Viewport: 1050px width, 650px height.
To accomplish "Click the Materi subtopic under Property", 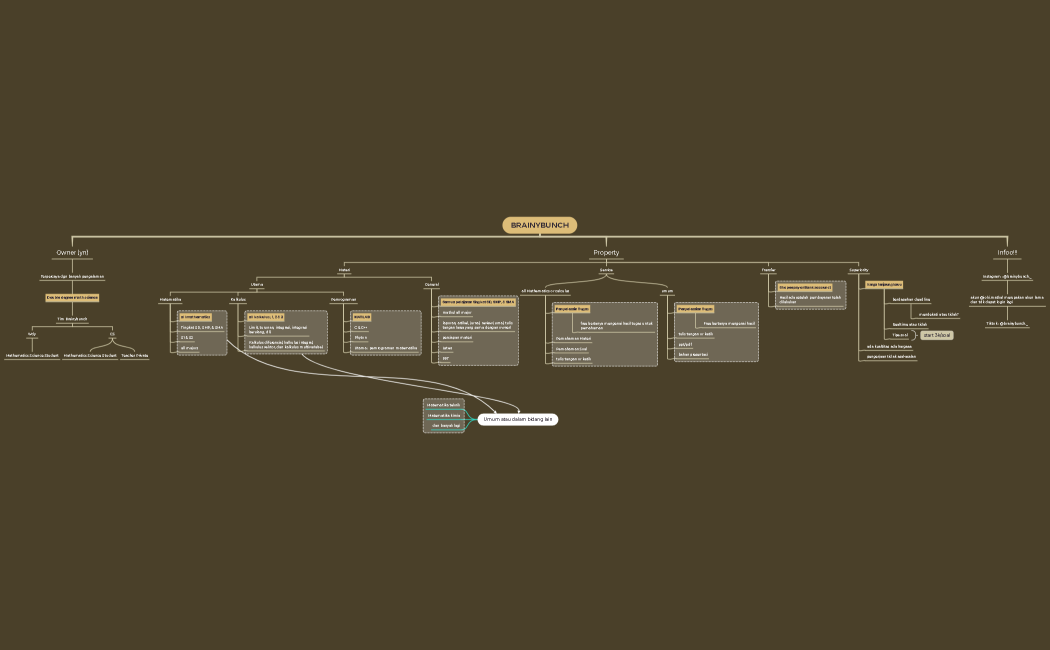I will 344,270.
